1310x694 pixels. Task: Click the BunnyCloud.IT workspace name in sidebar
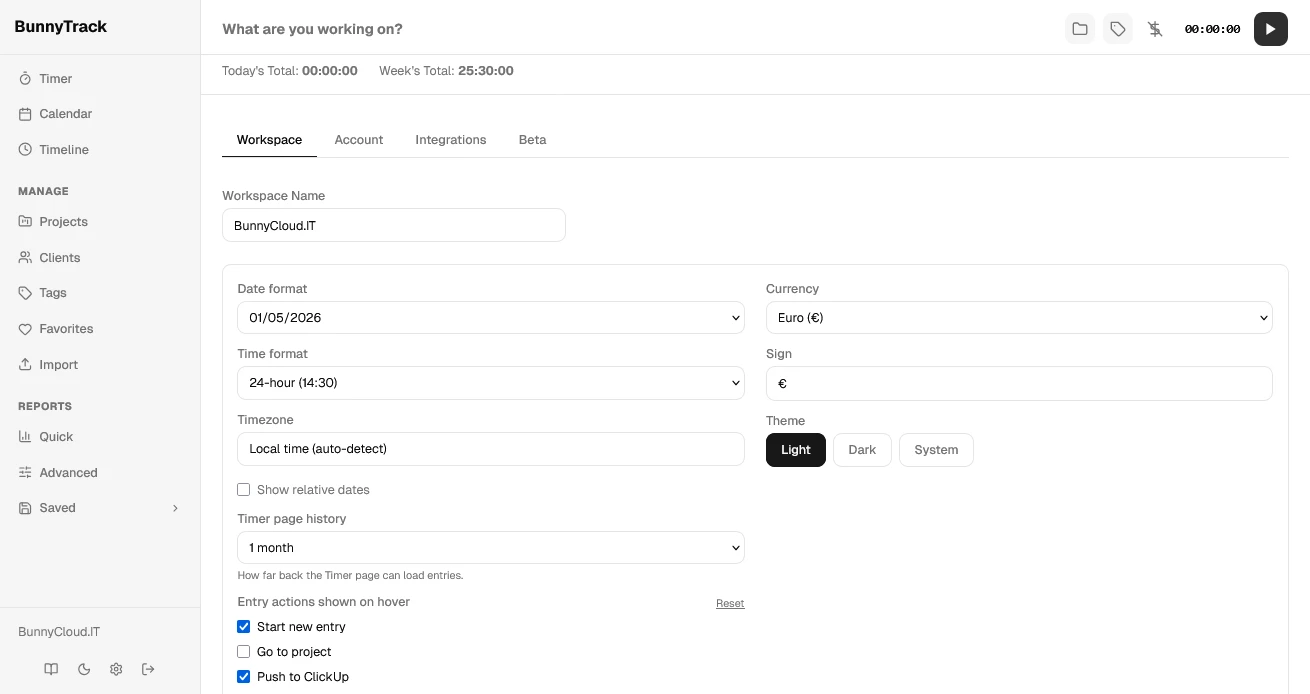click(59, 632)
